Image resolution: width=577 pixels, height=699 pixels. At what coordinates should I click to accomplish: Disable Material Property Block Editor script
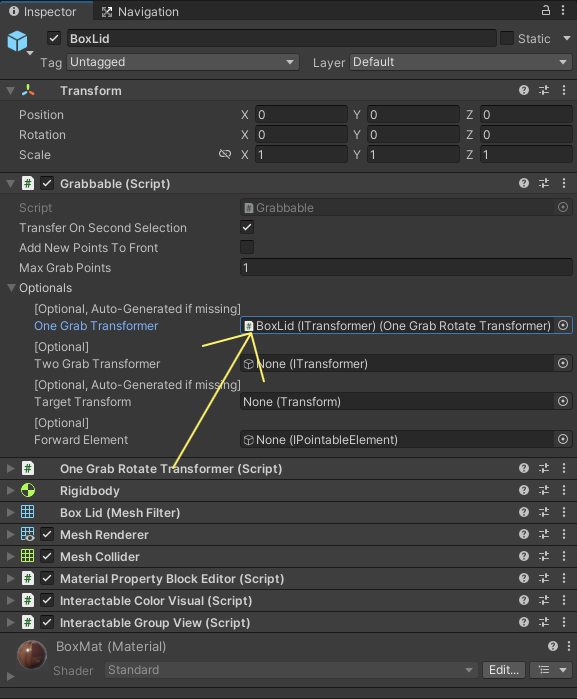(x=47, y=578)
